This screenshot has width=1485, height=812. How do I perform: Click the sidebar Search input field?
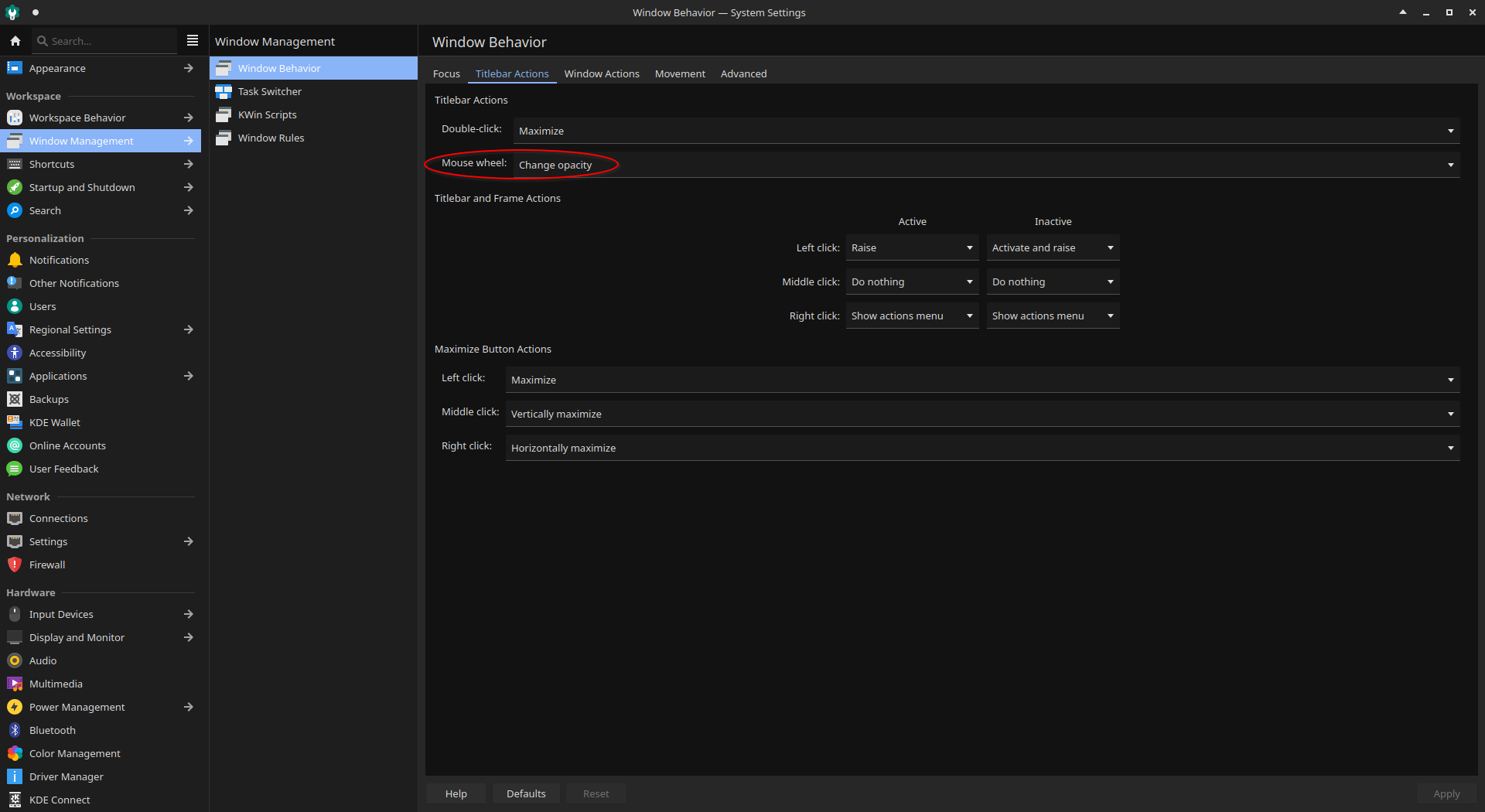click(108, 41)
